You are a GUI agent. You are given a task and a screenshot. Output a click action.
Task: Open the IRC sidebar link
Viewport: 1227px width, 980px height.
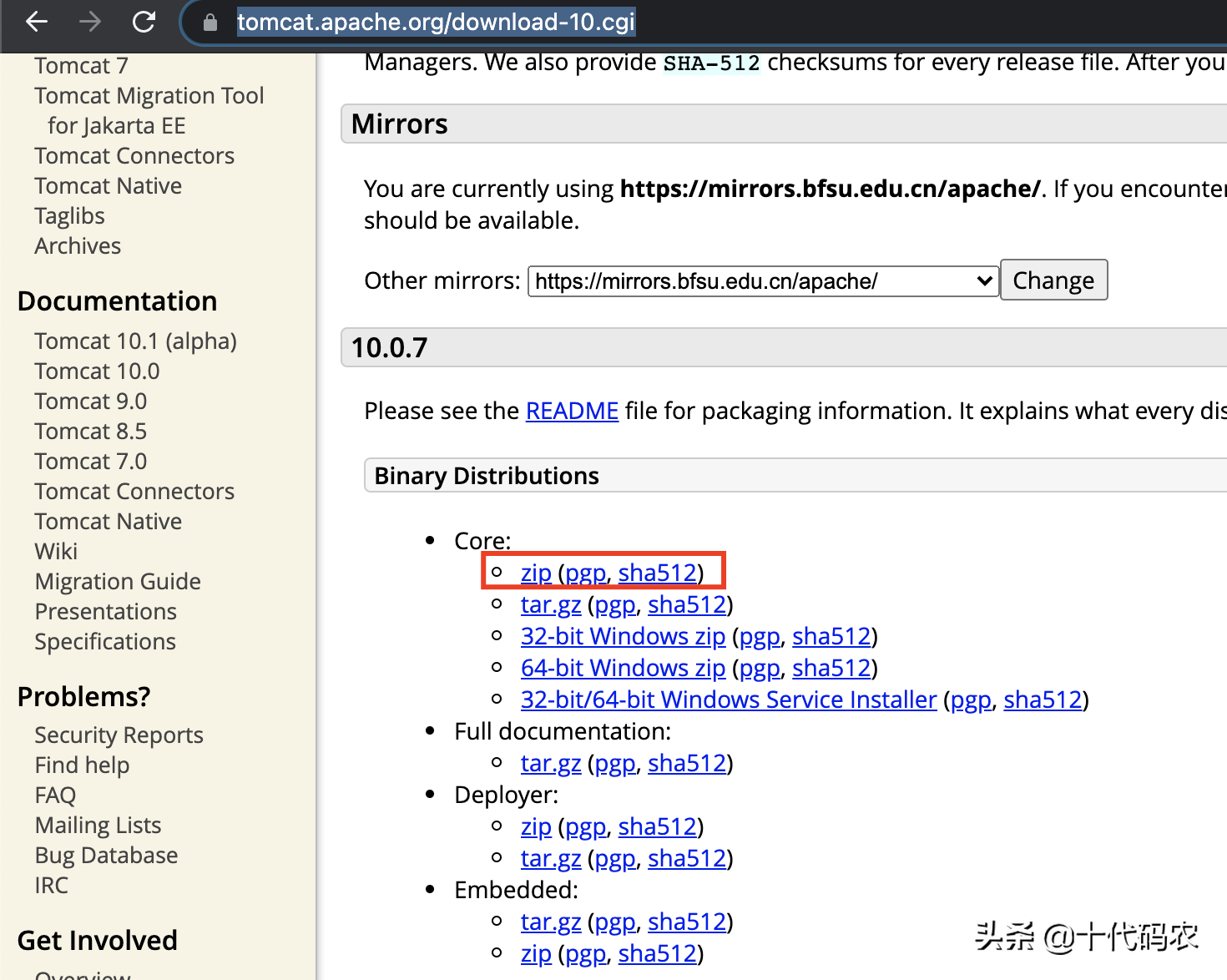pyautogui.click(x=52, y=885)
